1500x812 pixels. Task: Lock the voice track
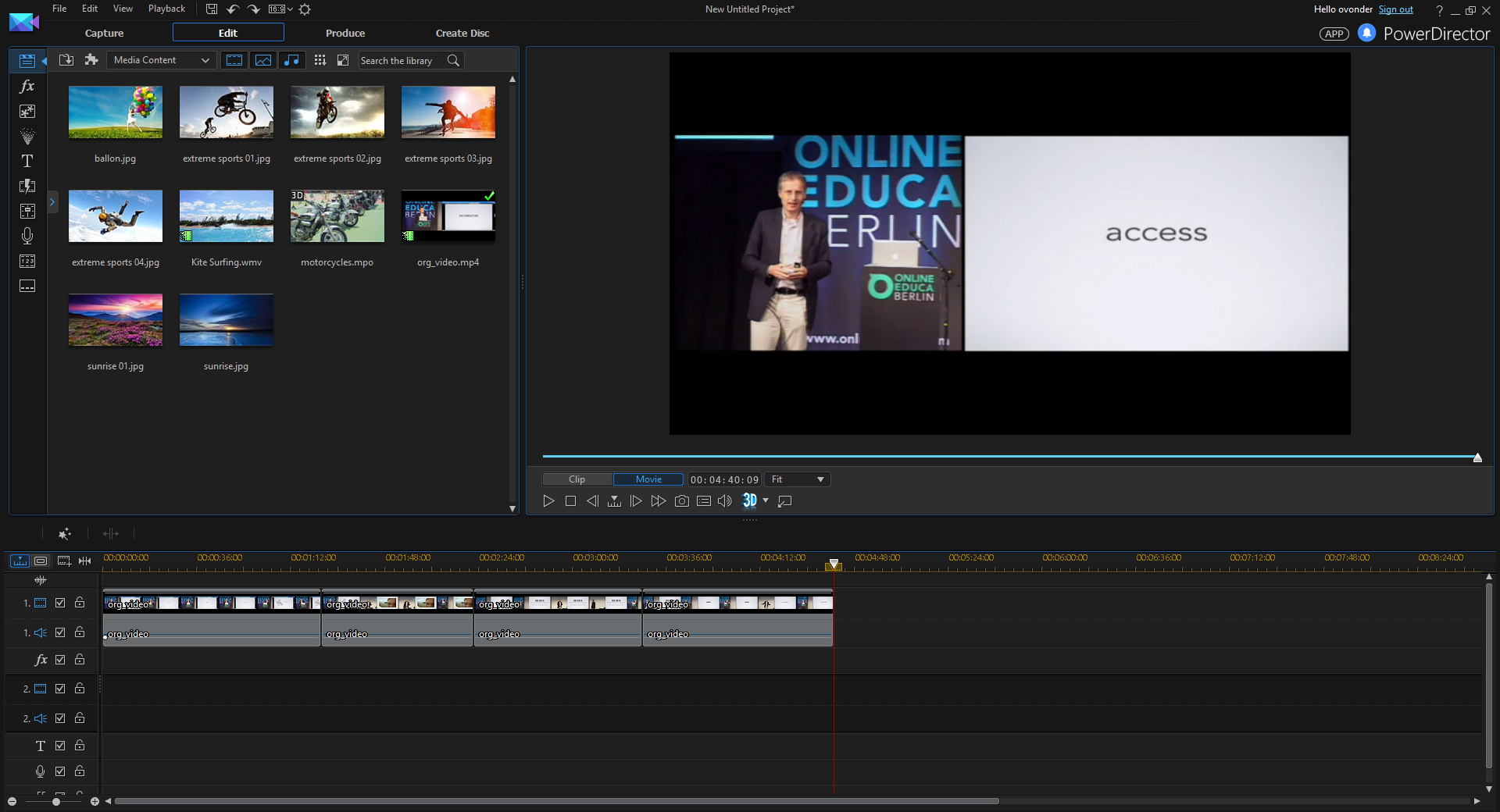tap(80, 771)
